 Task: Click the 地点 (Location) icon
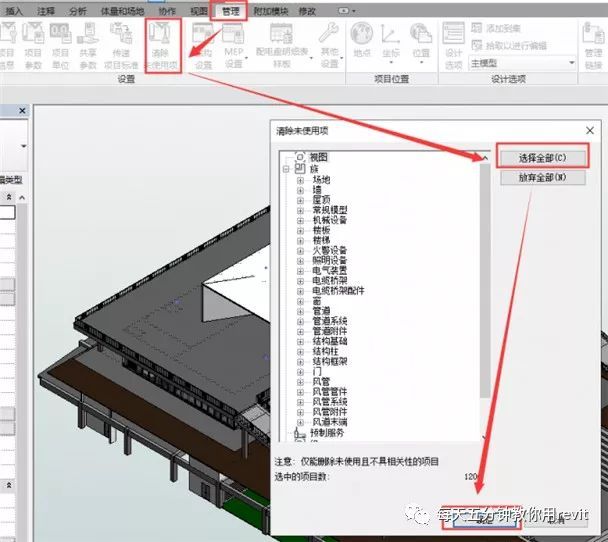362,40
